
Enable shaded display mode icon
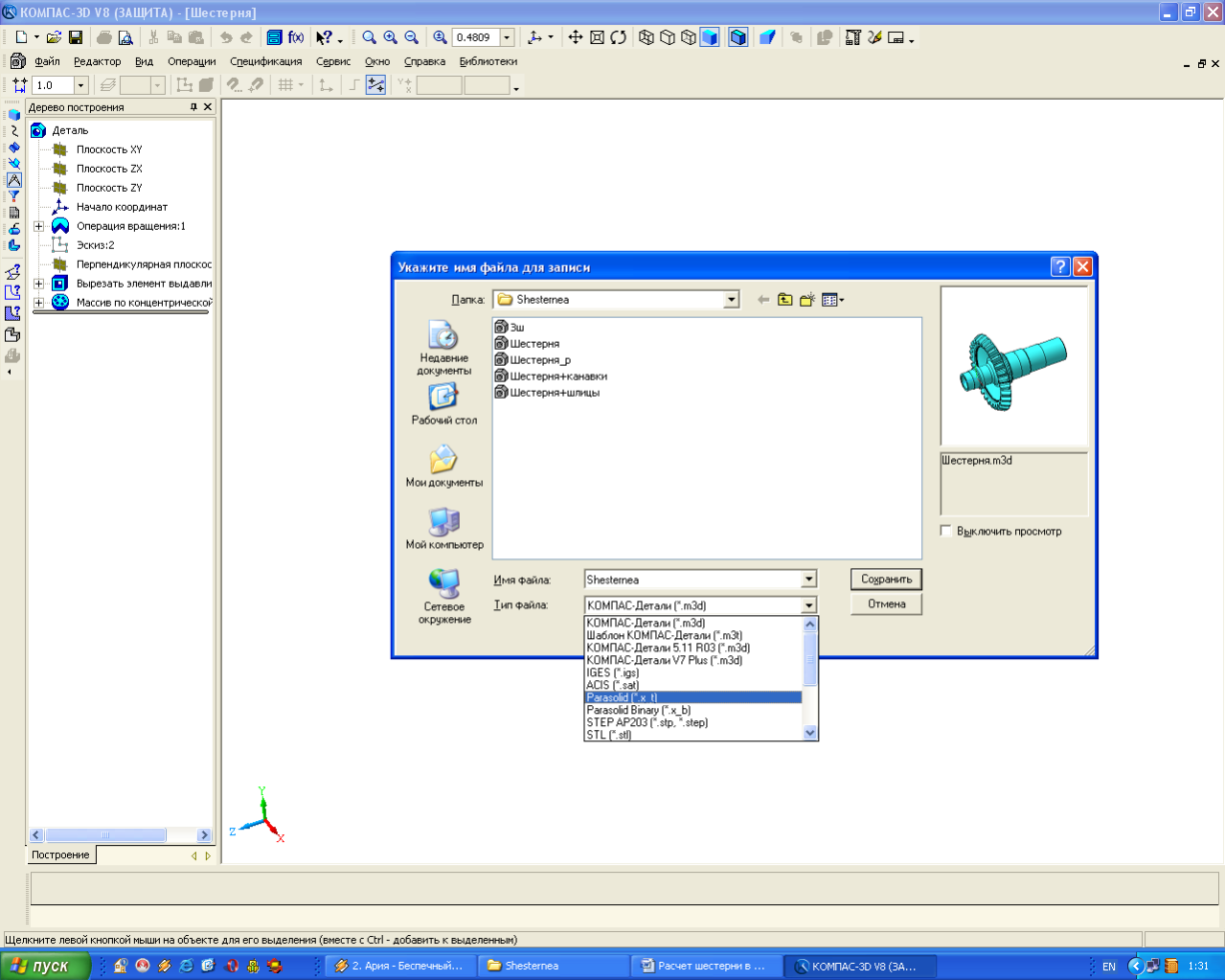coord(709,37)
